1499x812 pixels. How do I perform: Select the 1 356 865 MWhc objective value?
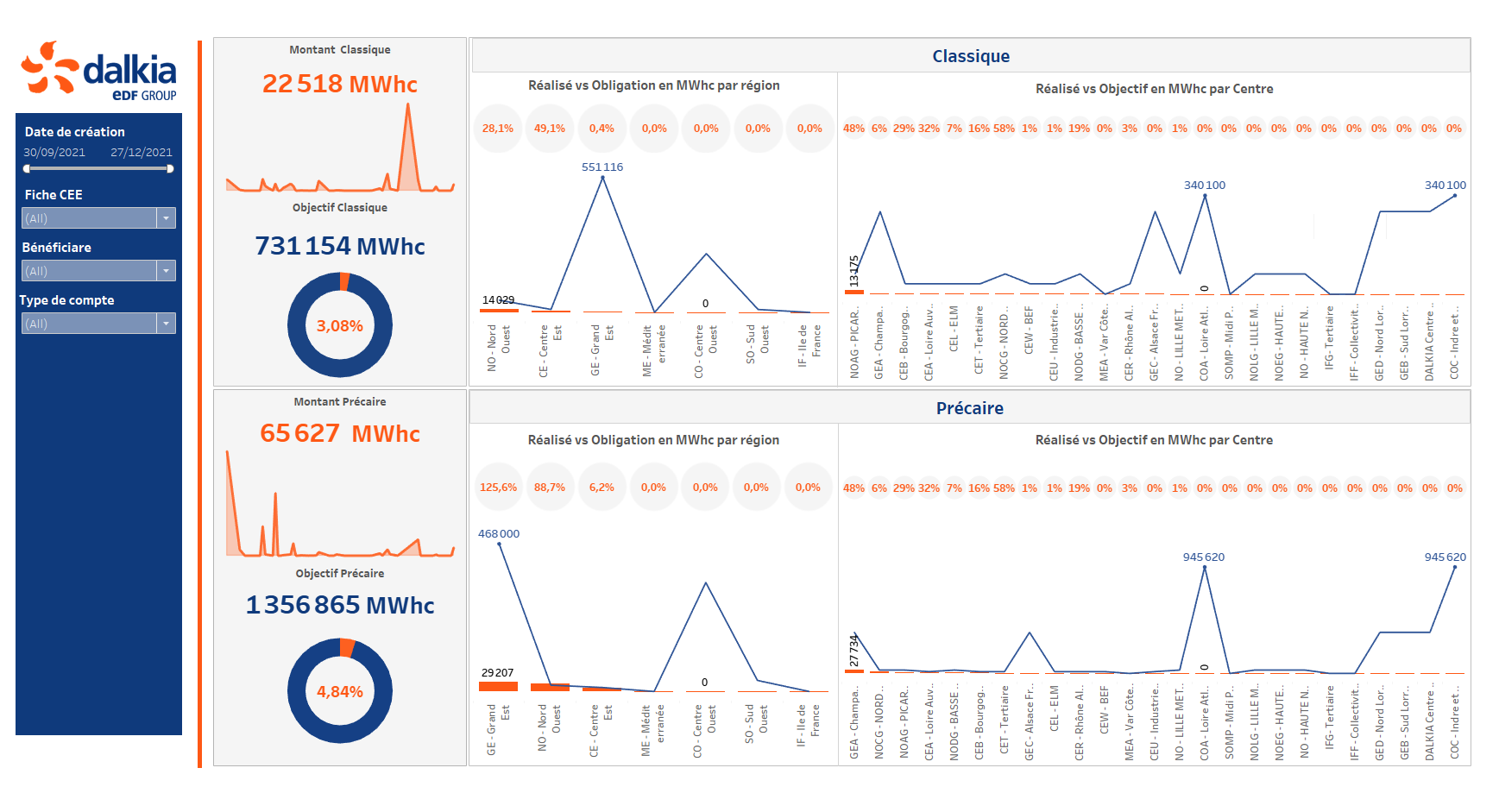point(340,605)
